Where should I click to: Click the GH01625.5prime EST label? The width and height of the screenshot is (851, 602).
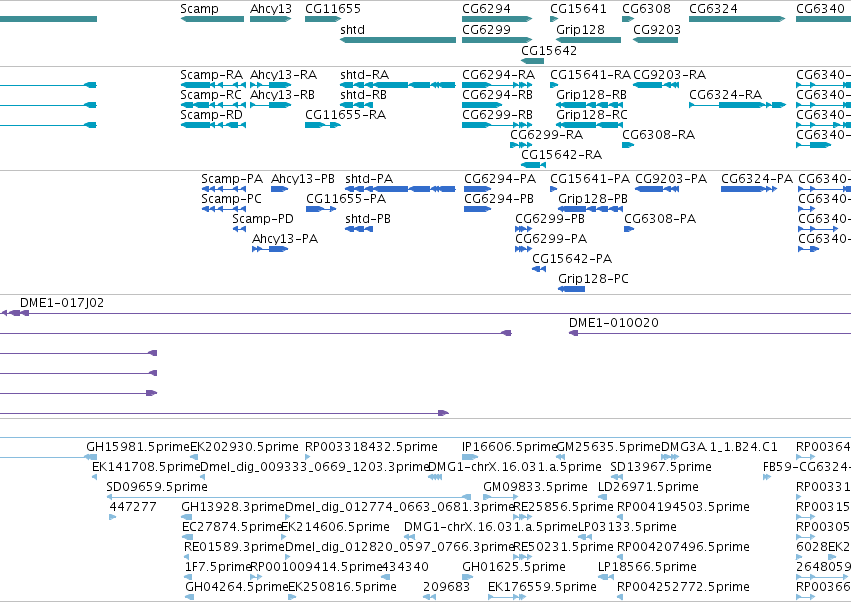pos(513,567)
